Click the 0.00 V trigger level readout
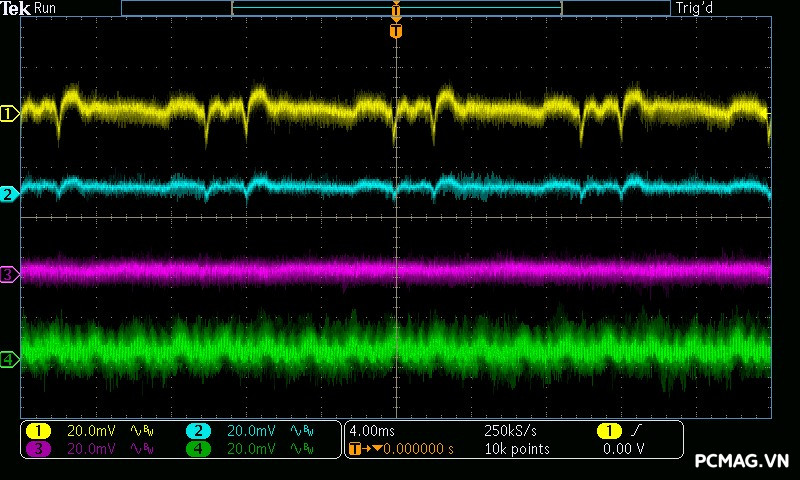Viewport: 800px width, 480px height. [x=623, y=449]
